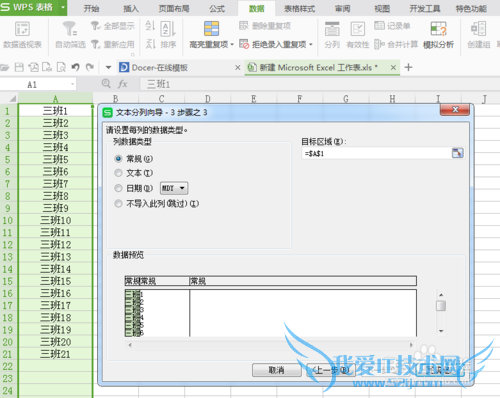
Task: Select the Date (日期) radio button
Action: pos(118,188)
